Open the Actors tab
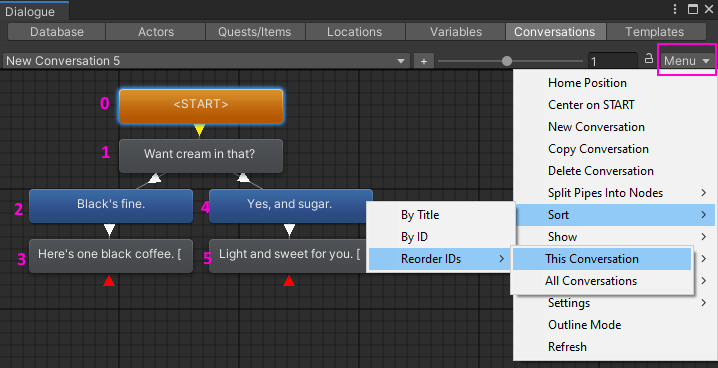718x368 pixels. coord(156,32)
